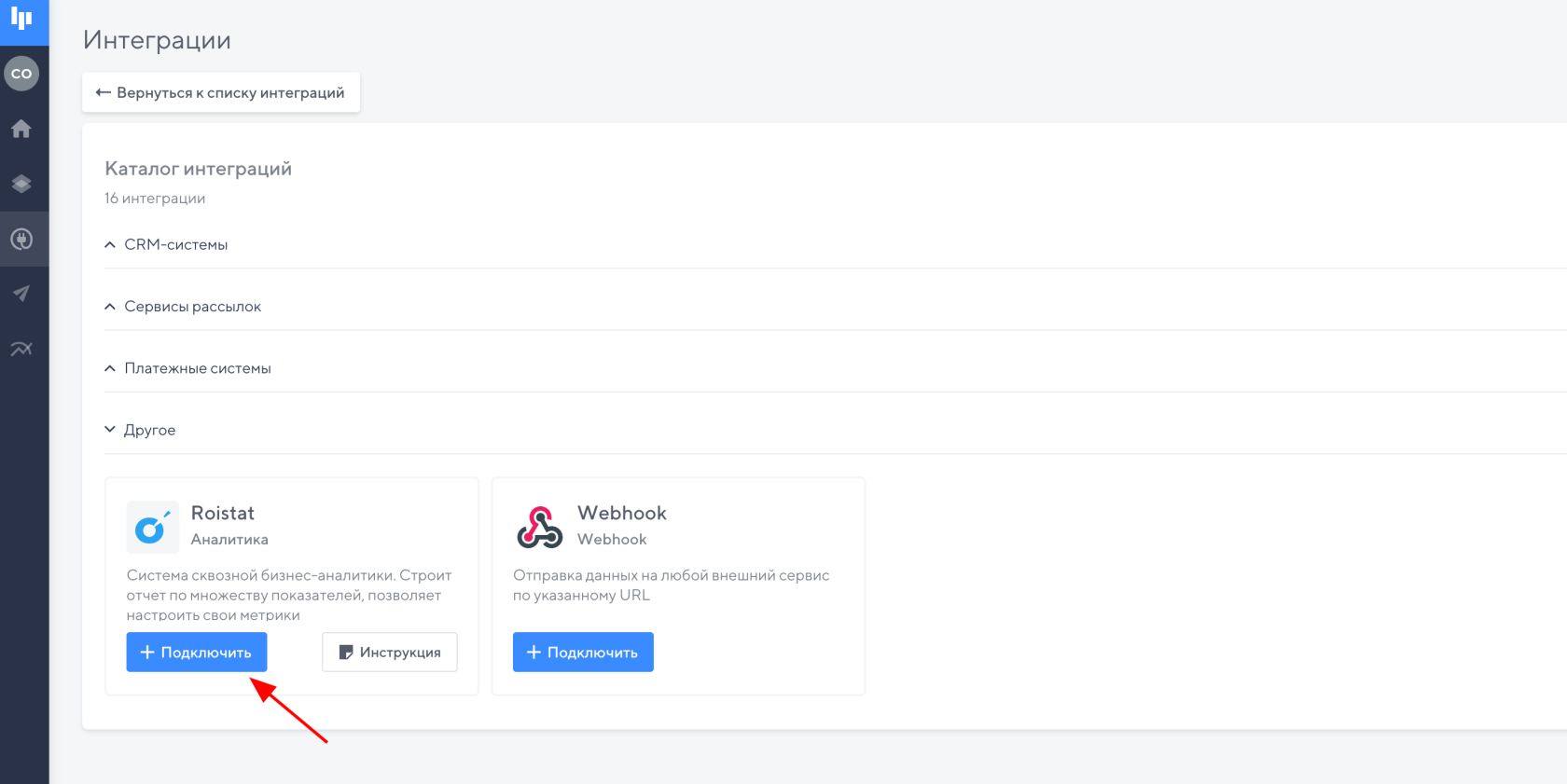Screen dimensions: 1567x784
Task: Open the paper plane sidebar icon
Action: tap(21, 294)
